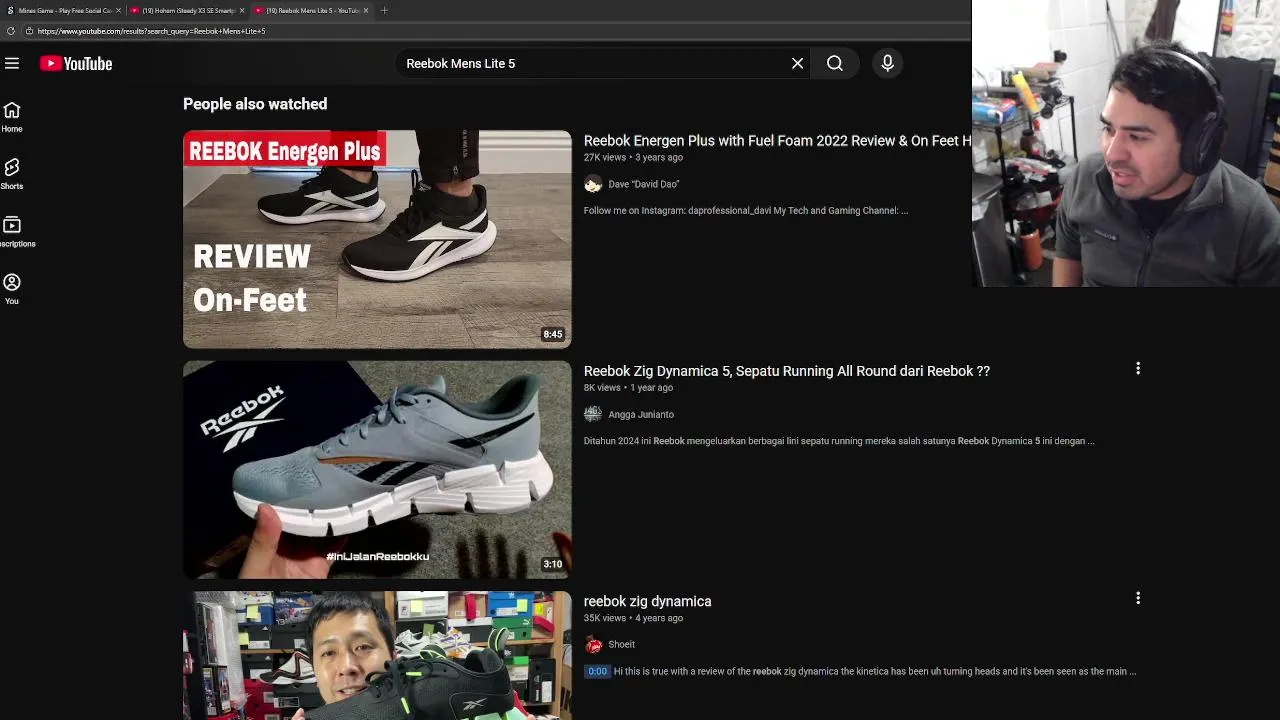Open the reebok zig dynamica video title
The height and width of the screenshot is (720, 1280).
coord(648,601)
